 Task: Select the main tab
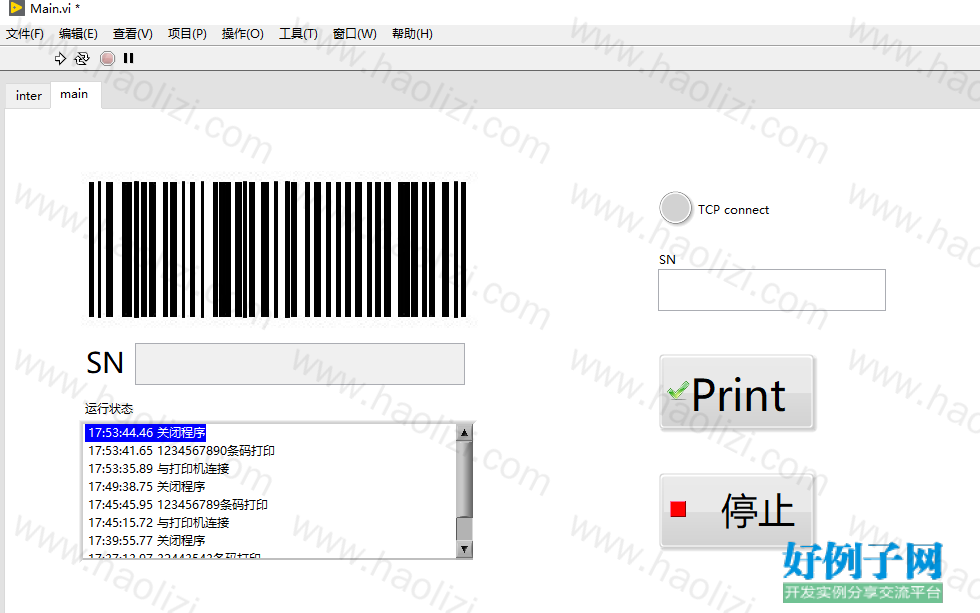click(x=74, y=94)
